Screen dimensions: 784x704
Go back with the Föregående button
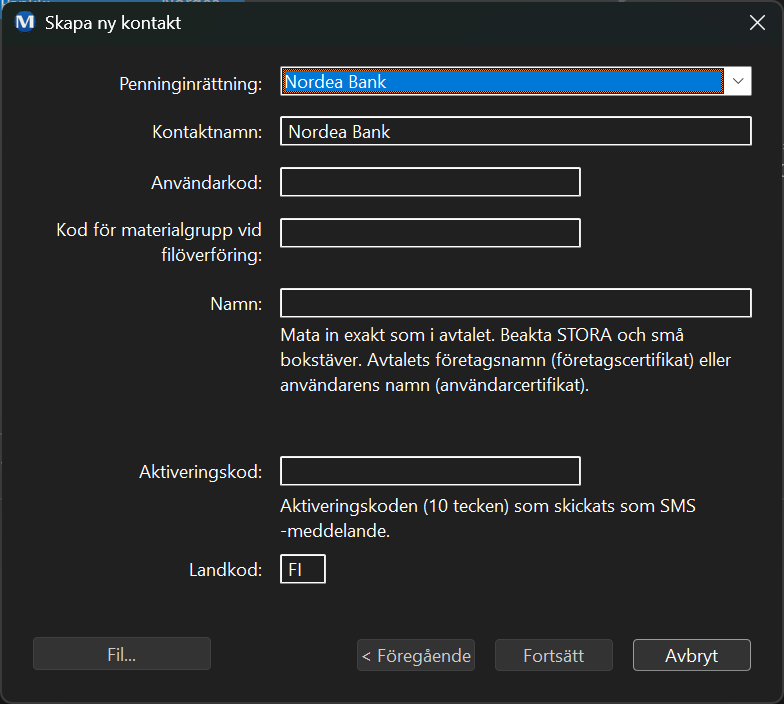(416, 655)
